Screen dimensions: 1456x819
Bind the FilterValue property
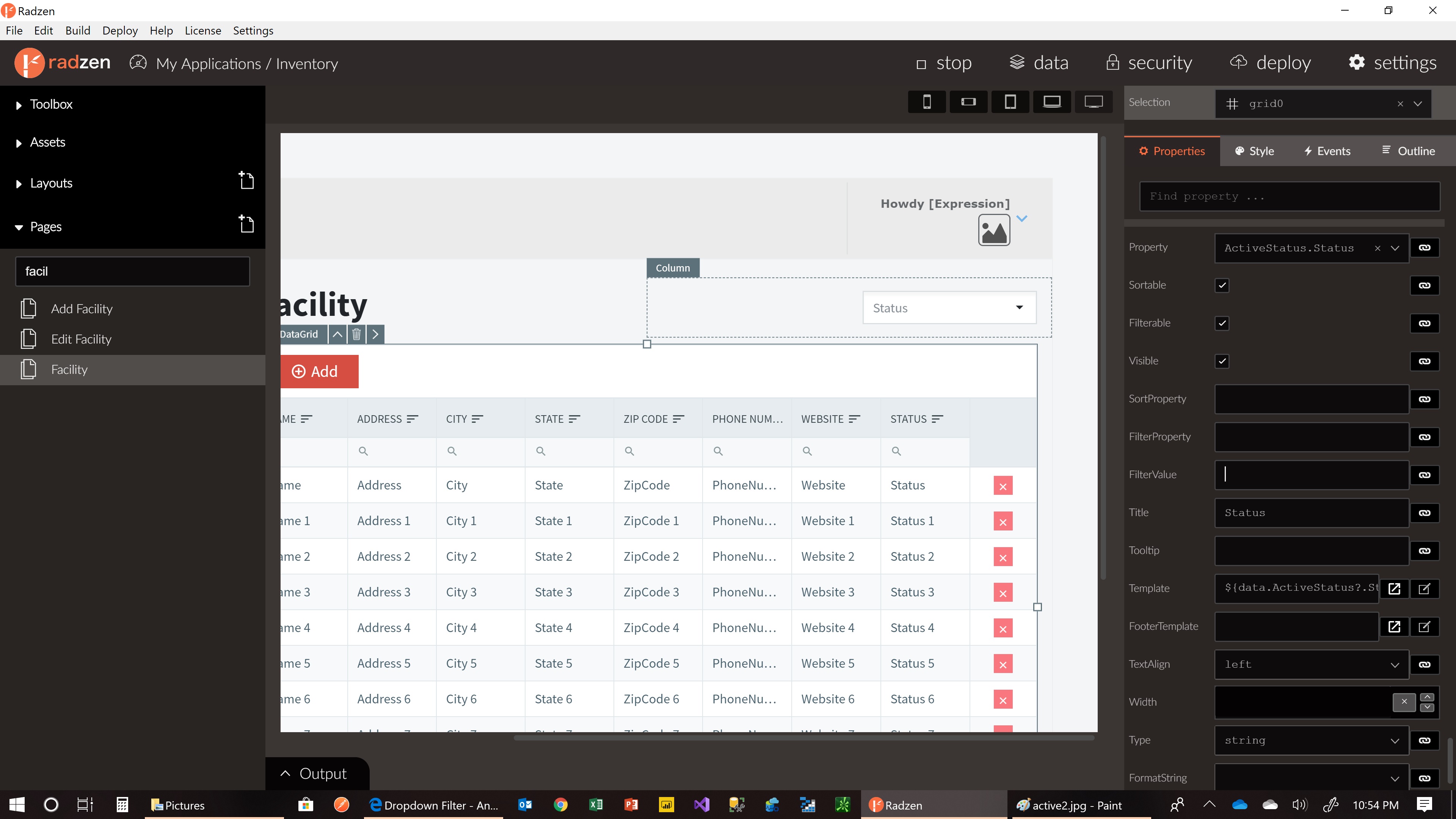click(1425, 475)
